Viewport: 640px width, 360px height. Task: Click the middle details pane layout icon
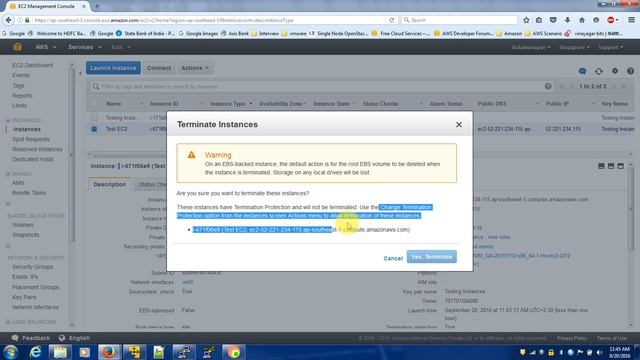[x=611, y=166]
